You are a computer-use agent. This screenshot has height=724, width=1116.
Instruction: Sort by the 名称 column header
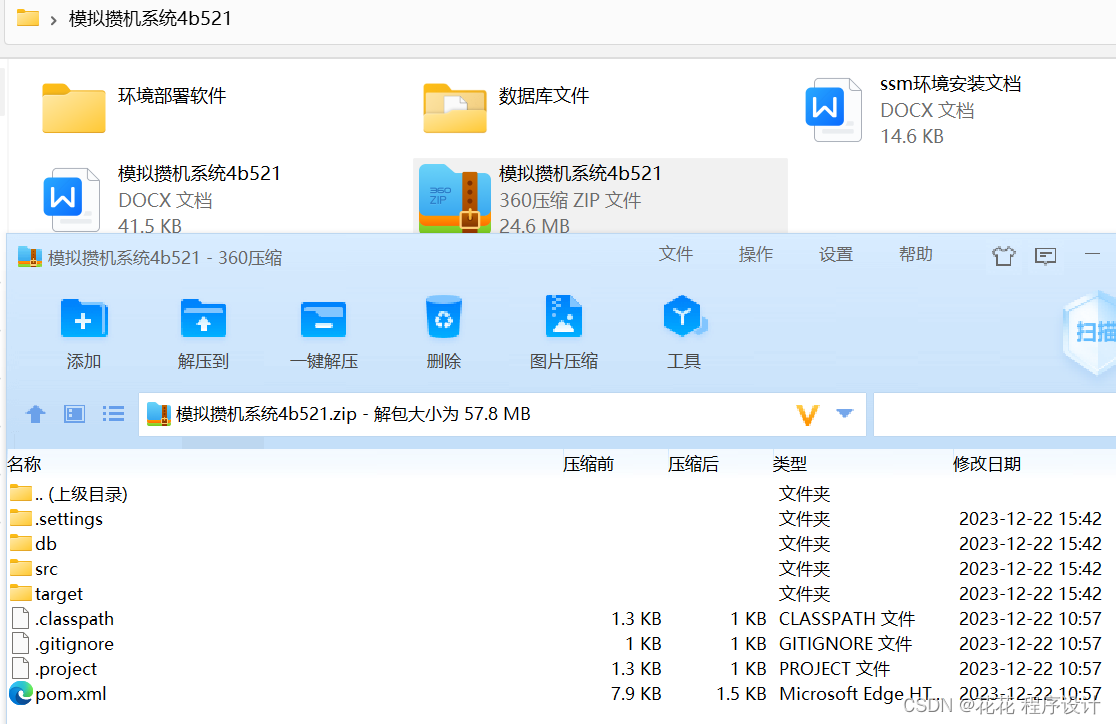point(24,464)
